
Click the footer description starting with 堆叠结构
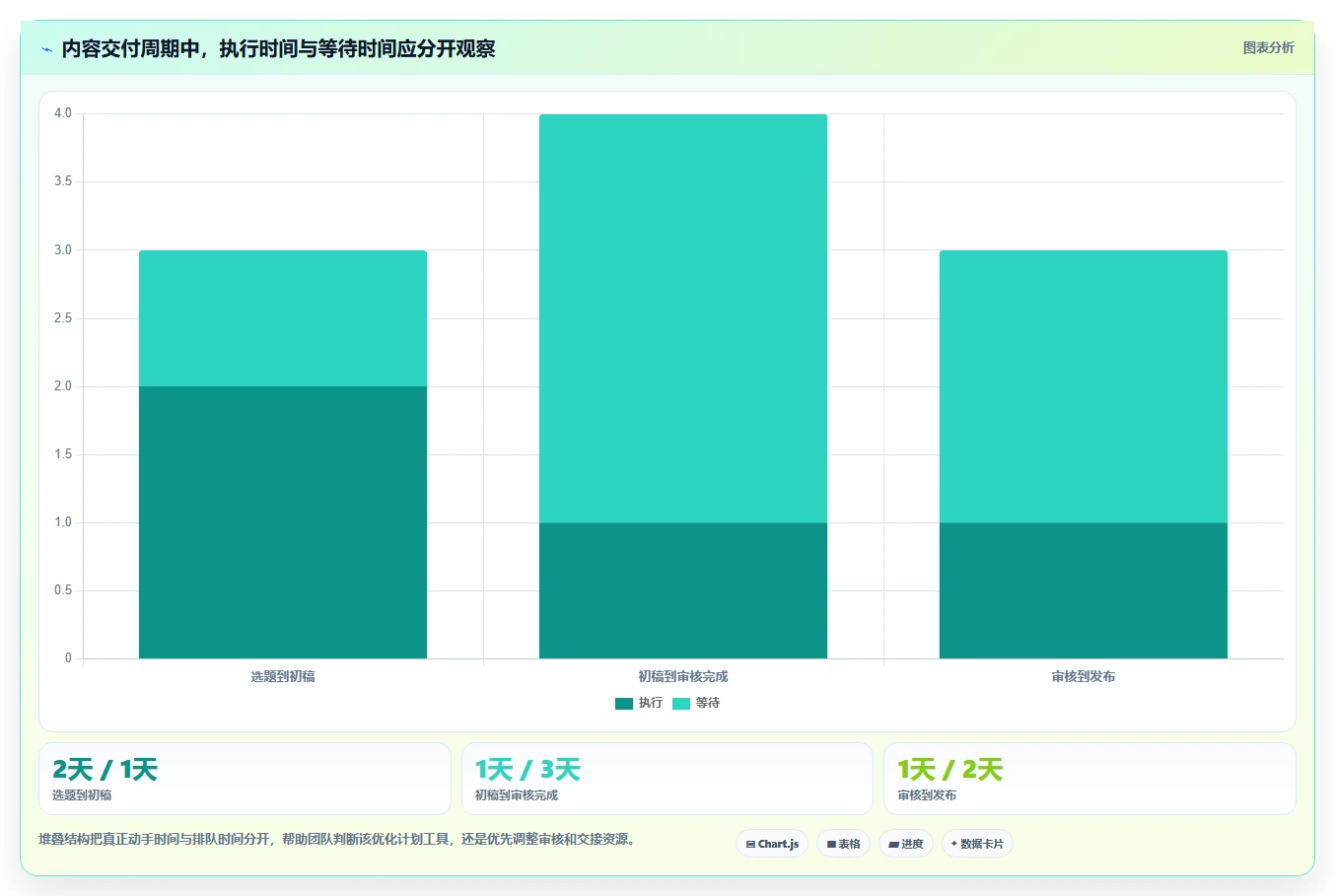point(340,840)
